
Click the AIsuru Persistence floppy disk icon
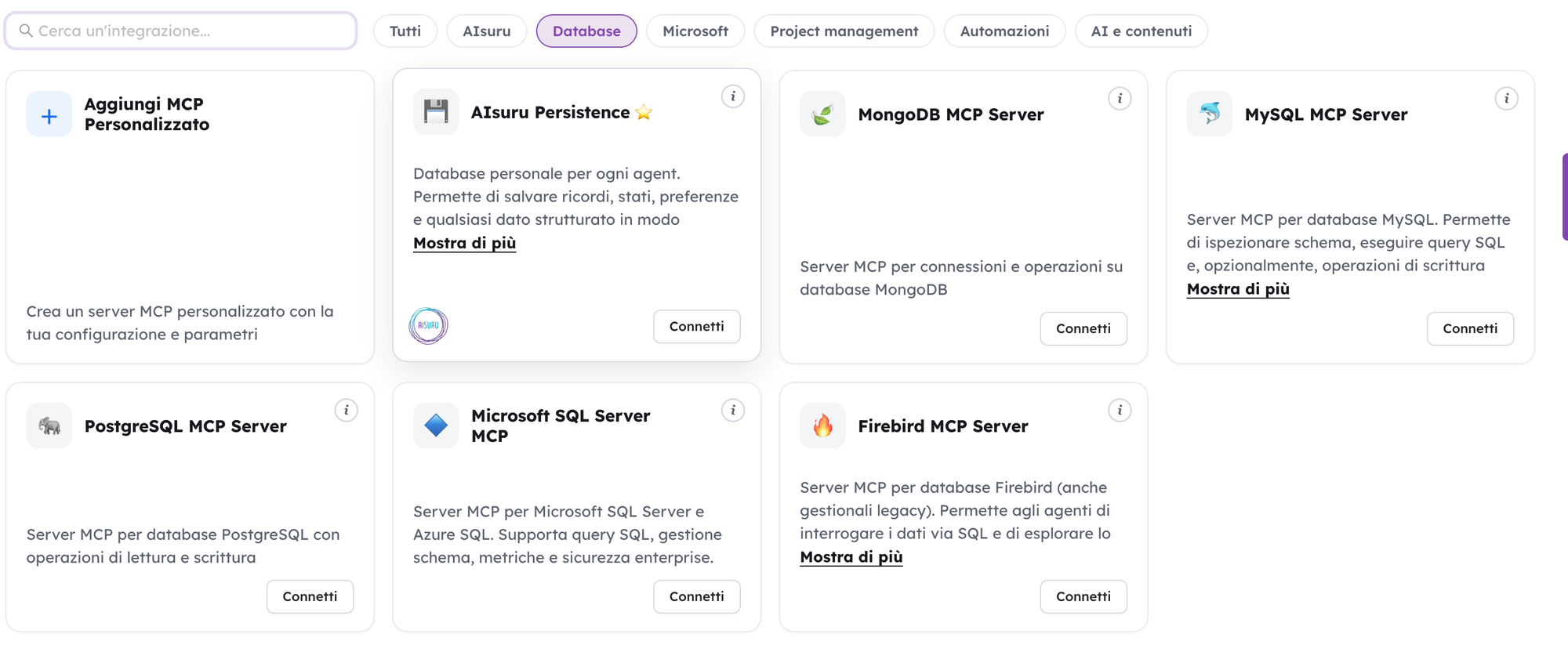click(436, 112)
